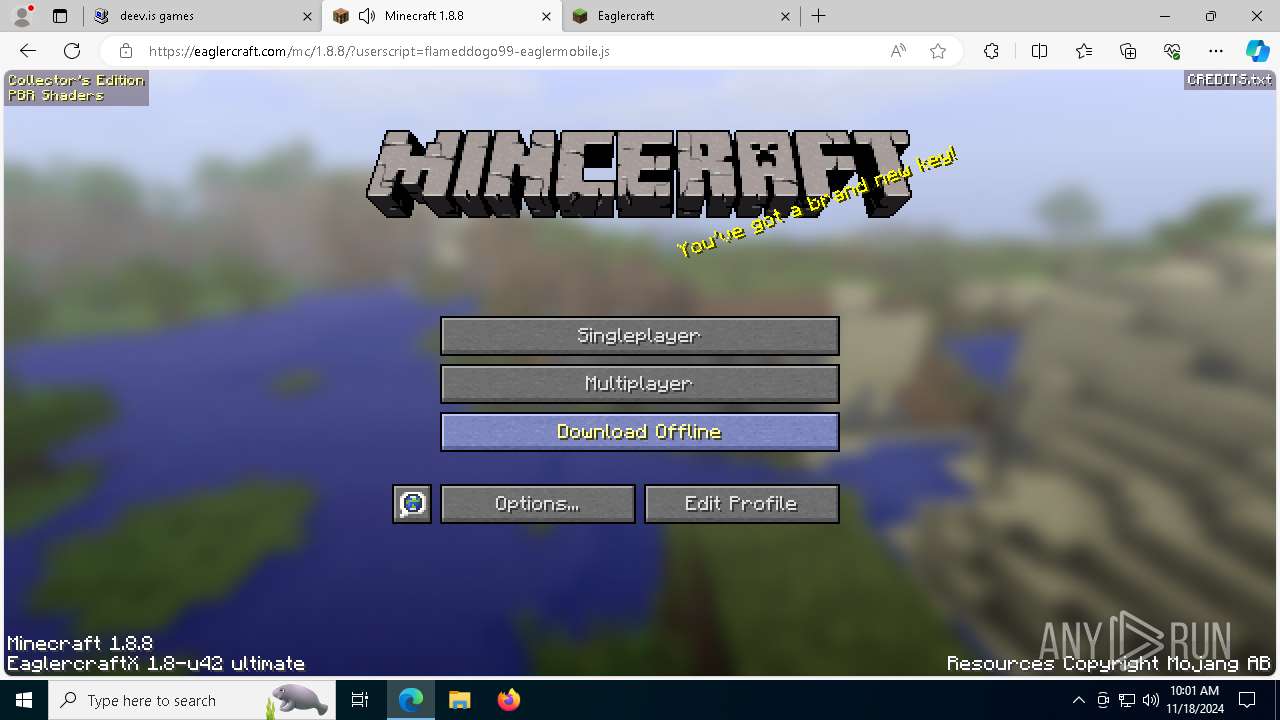1280x720 pixels.
Task: Open the Singleplayer menu
Action: click(x=640, y=336)
